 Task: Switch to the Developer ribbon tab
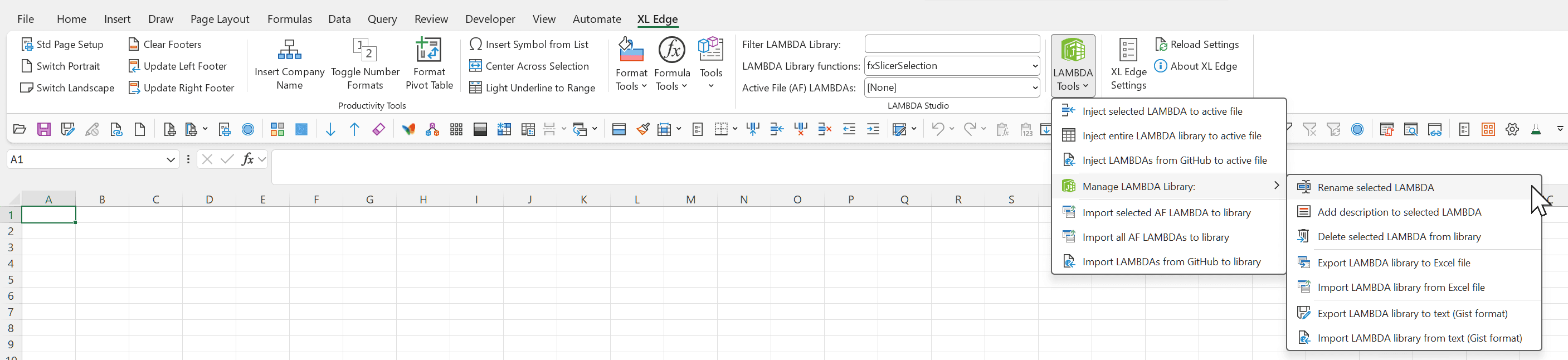[490, 19]
